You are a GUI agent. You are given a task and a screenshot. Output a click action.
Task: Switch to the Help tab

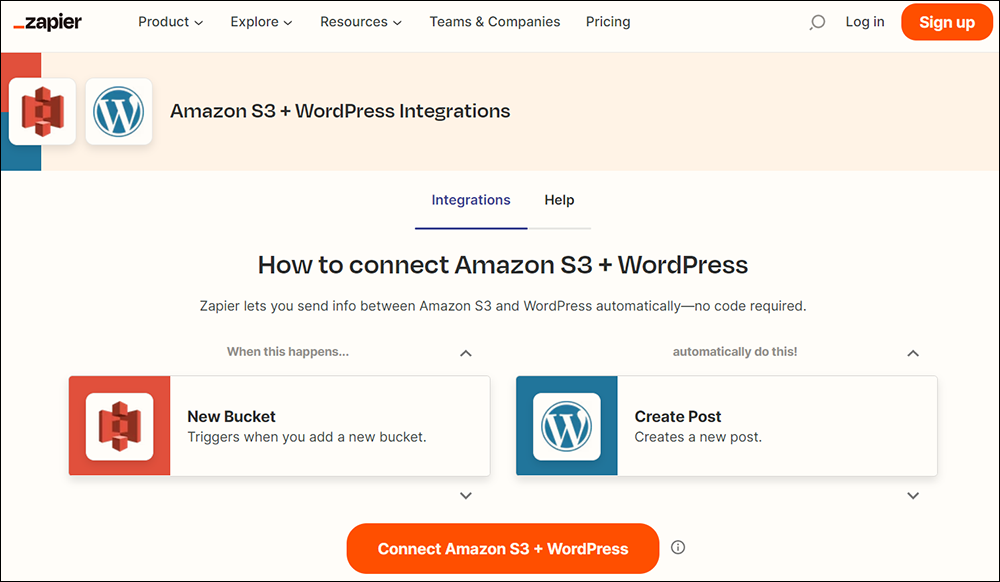(x=559, y=200)
